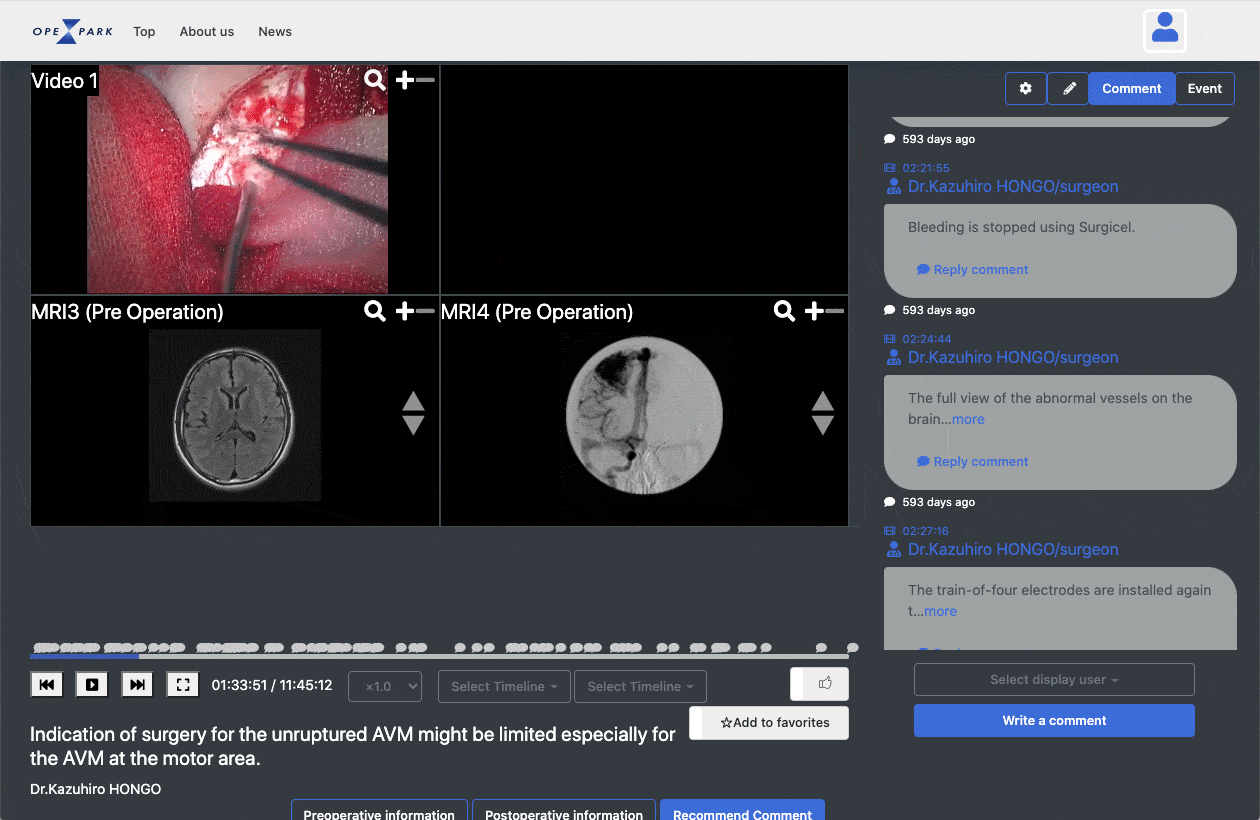1260x820 pixels.
Task: Open the Top menu item
Action: coord(144,31)
